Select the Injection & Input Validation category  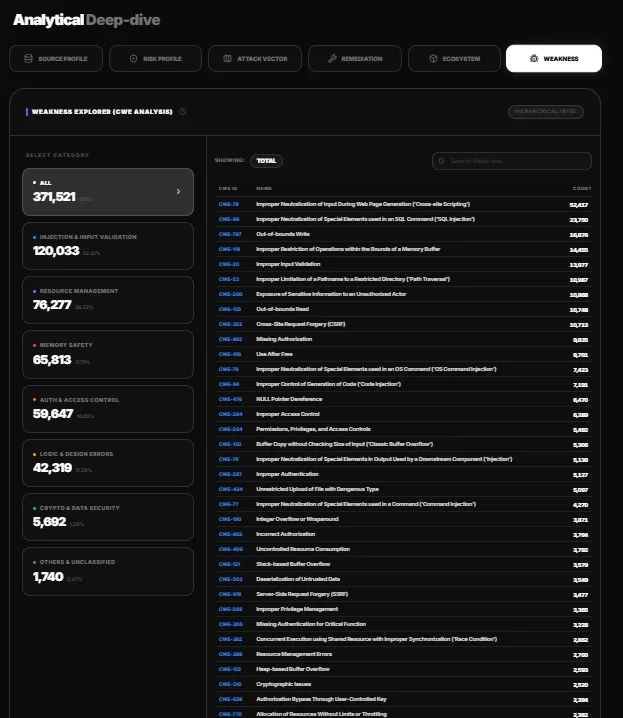[x=108, y=246]
